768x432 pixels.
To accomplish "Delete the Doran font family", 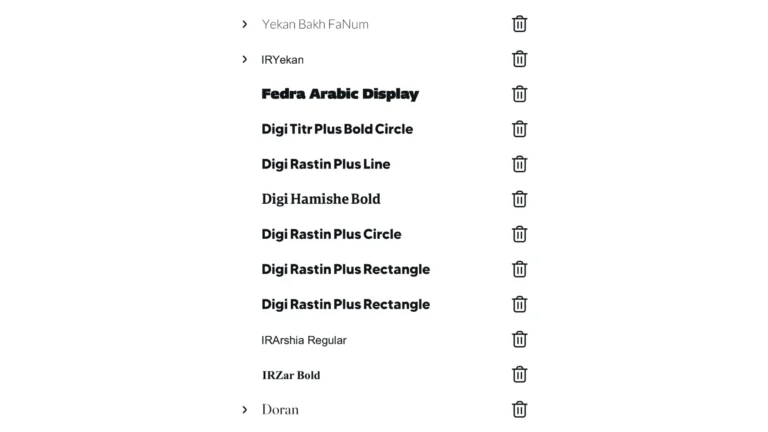I will click(x=519, y=409).
